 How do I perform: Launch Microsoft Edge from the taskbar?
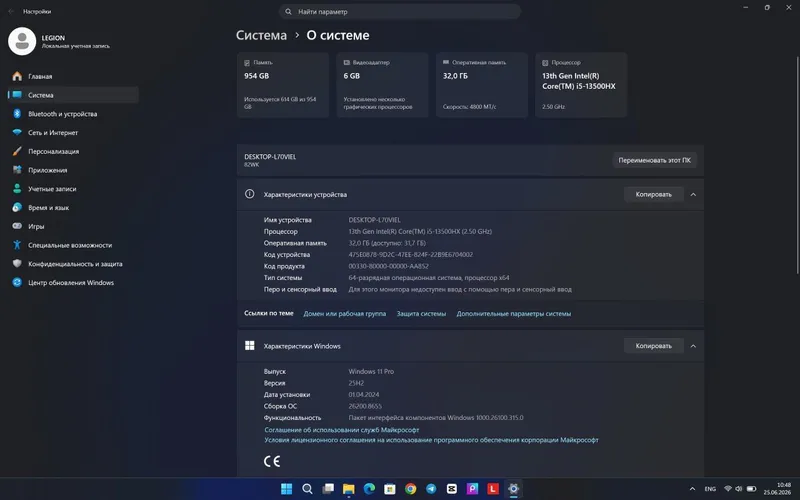pos(369,489)
